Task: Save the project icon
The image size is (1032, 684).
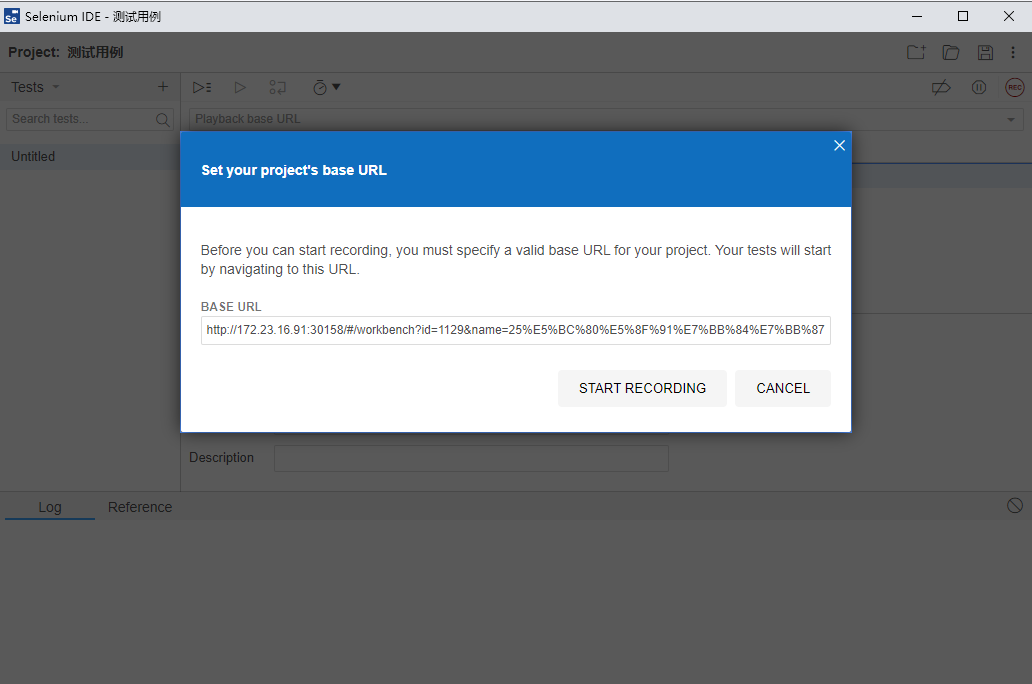Action: pos(985,53)
